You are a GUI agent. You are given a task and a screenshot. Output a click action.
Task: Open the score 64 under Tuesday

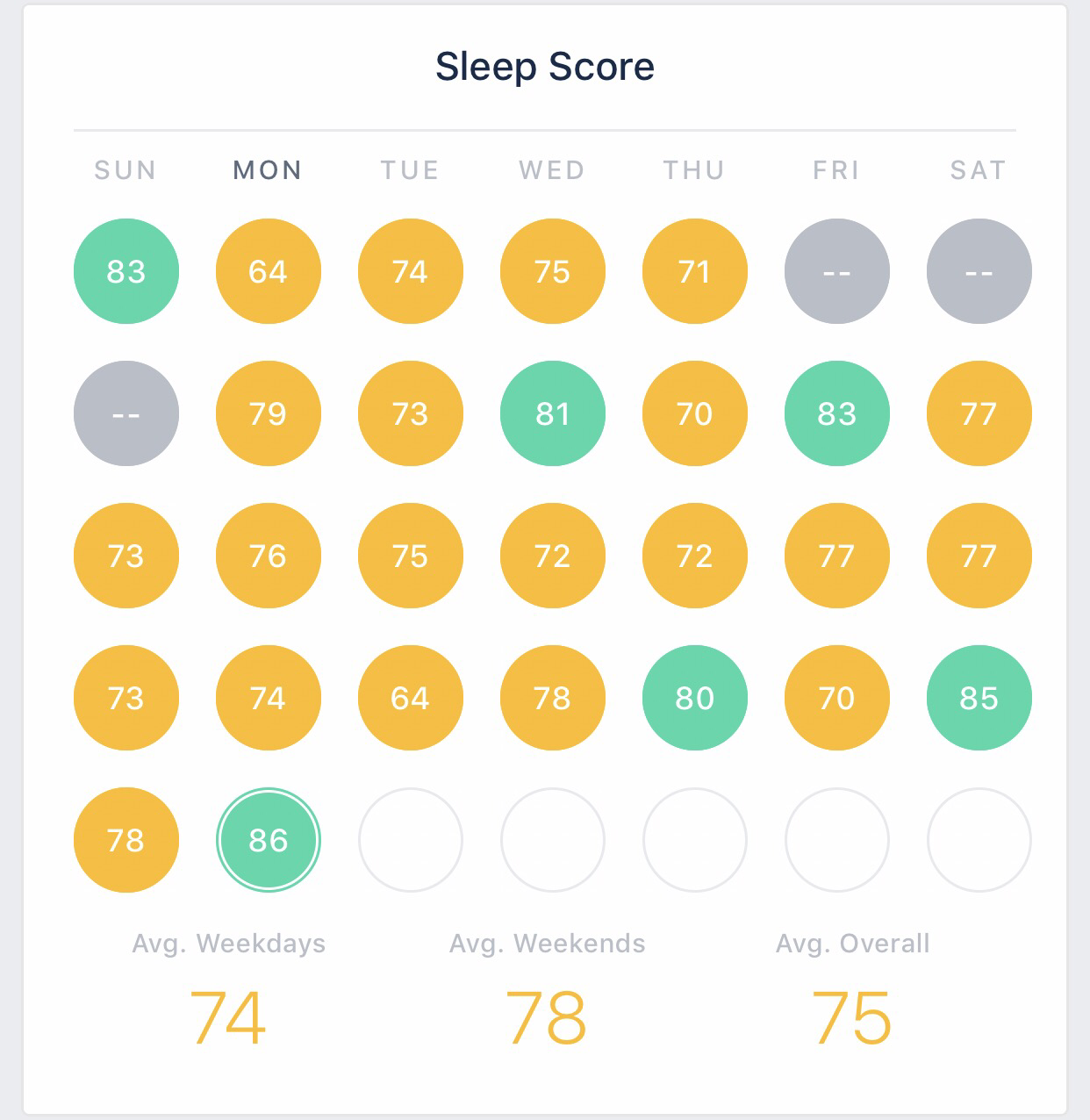(x=410, y=698)
